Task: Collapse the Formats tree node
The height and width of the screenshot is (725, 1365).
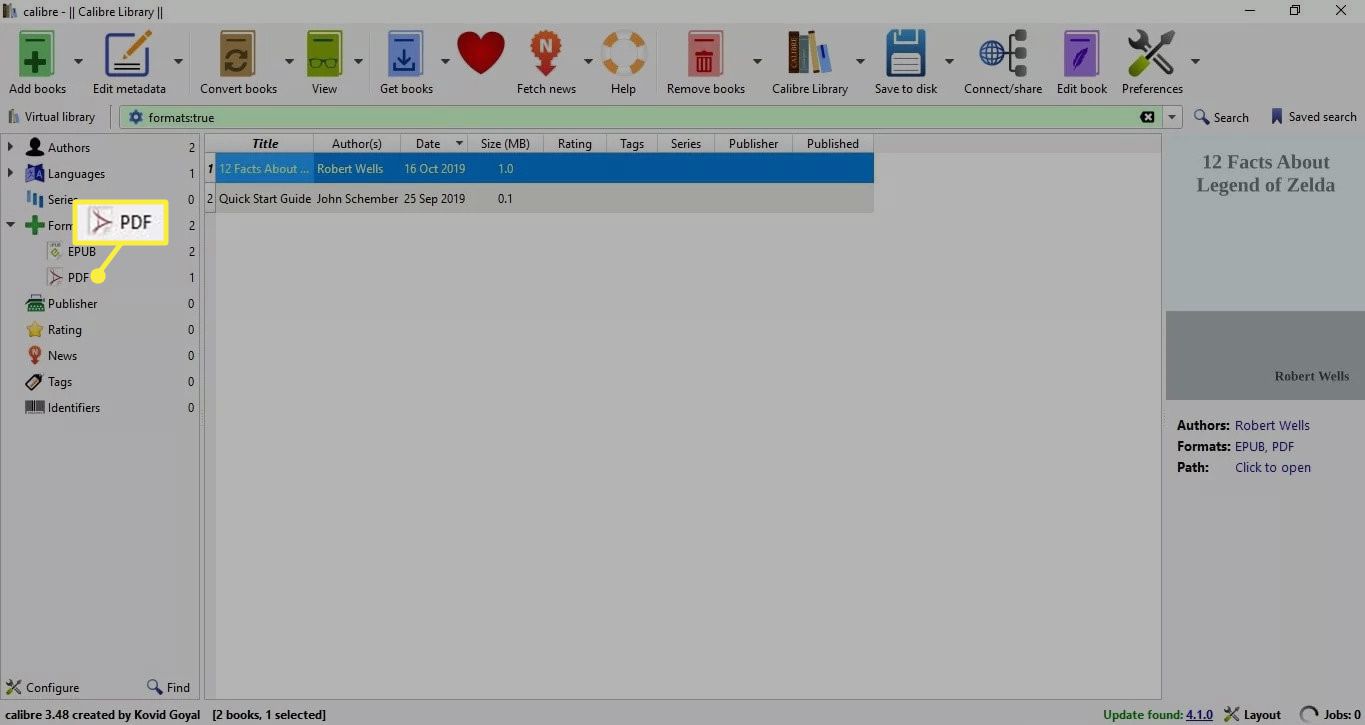Action: (x=10, y=225)
